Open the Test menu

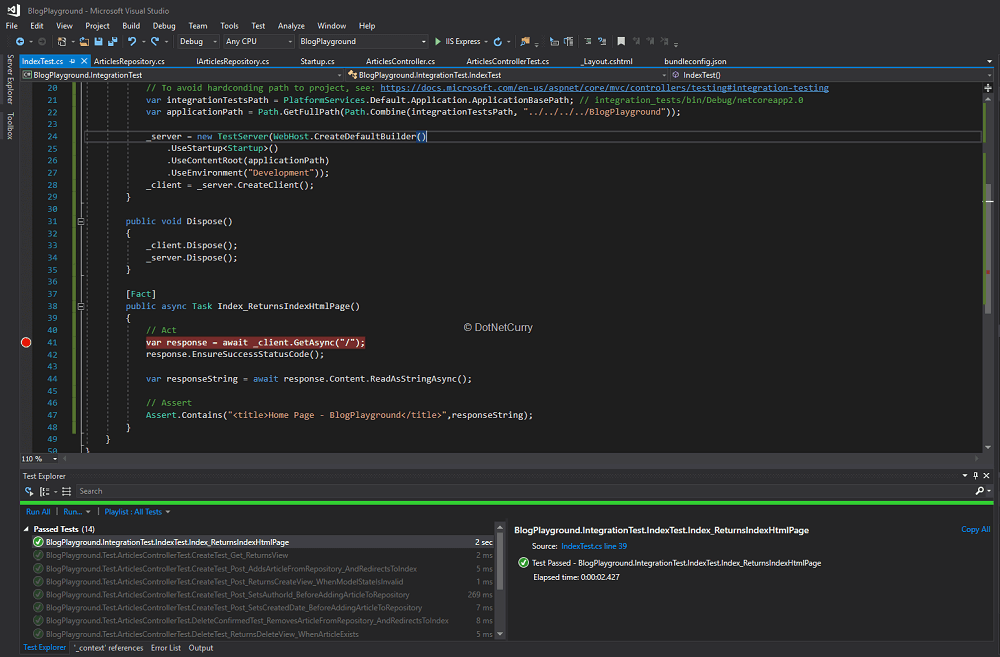[258, 26]
